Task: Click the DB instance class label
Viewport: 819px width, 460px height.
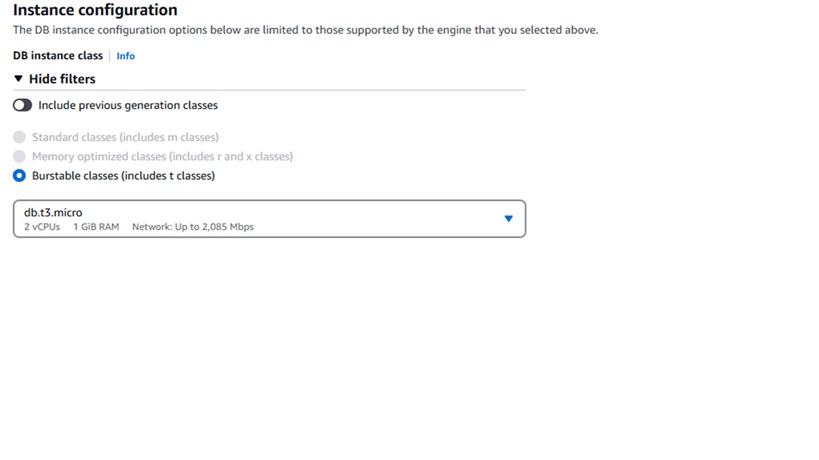Action: [x=58, y=56]
